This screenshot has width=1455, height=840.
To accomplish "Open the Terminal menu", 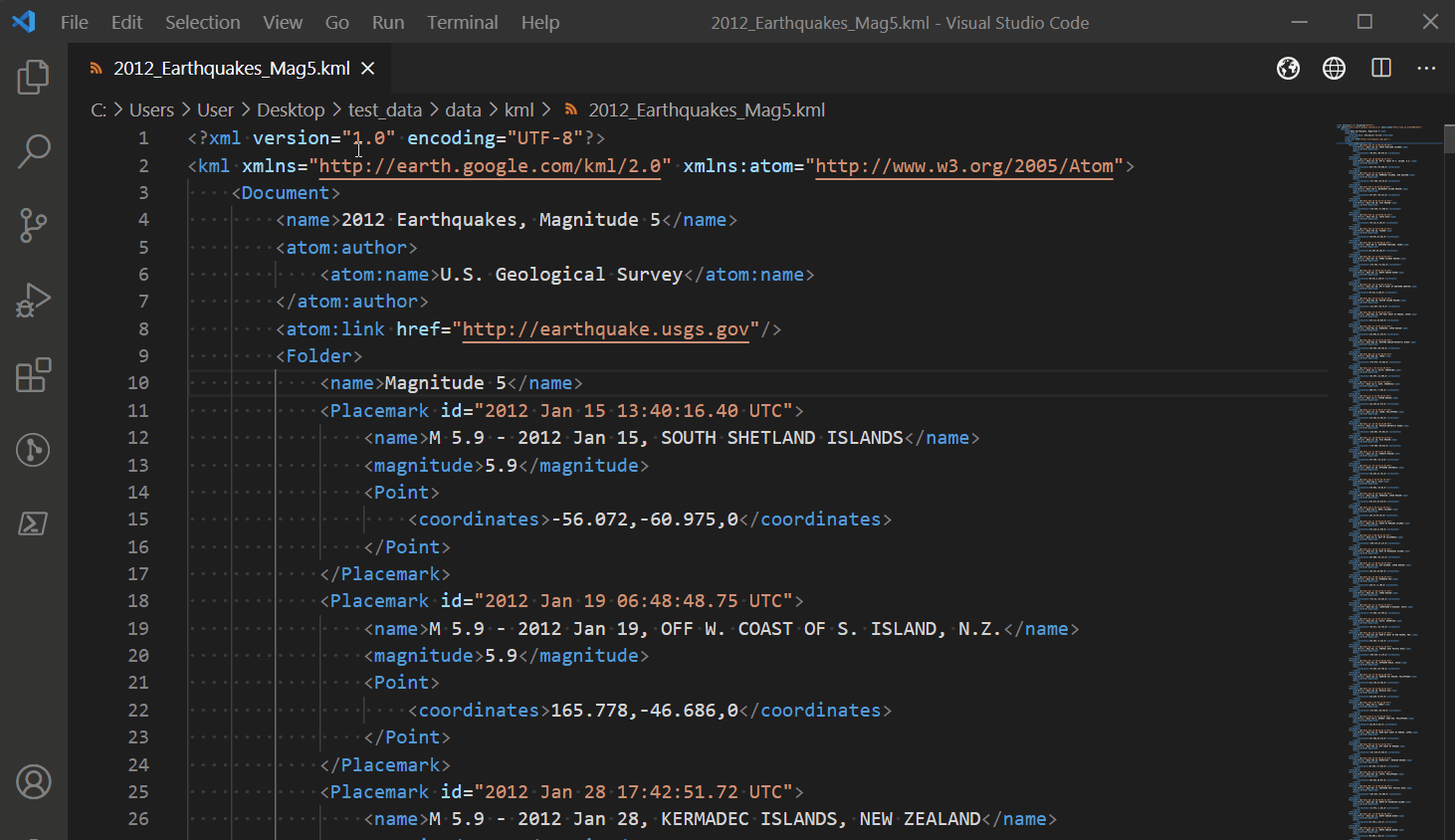I will (462, 22).
